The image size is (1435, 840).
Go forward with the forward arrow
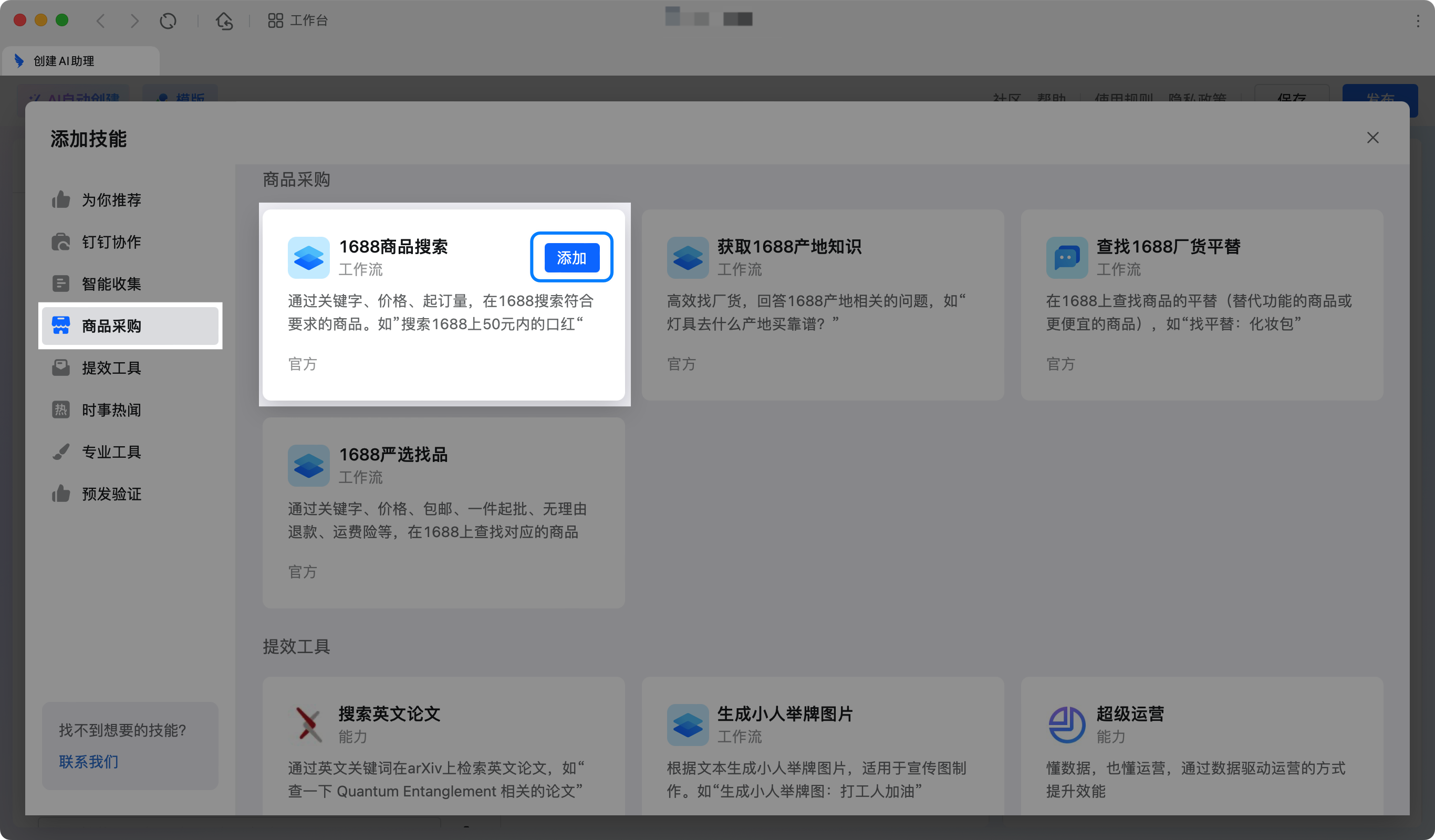[x=134, y=21]
